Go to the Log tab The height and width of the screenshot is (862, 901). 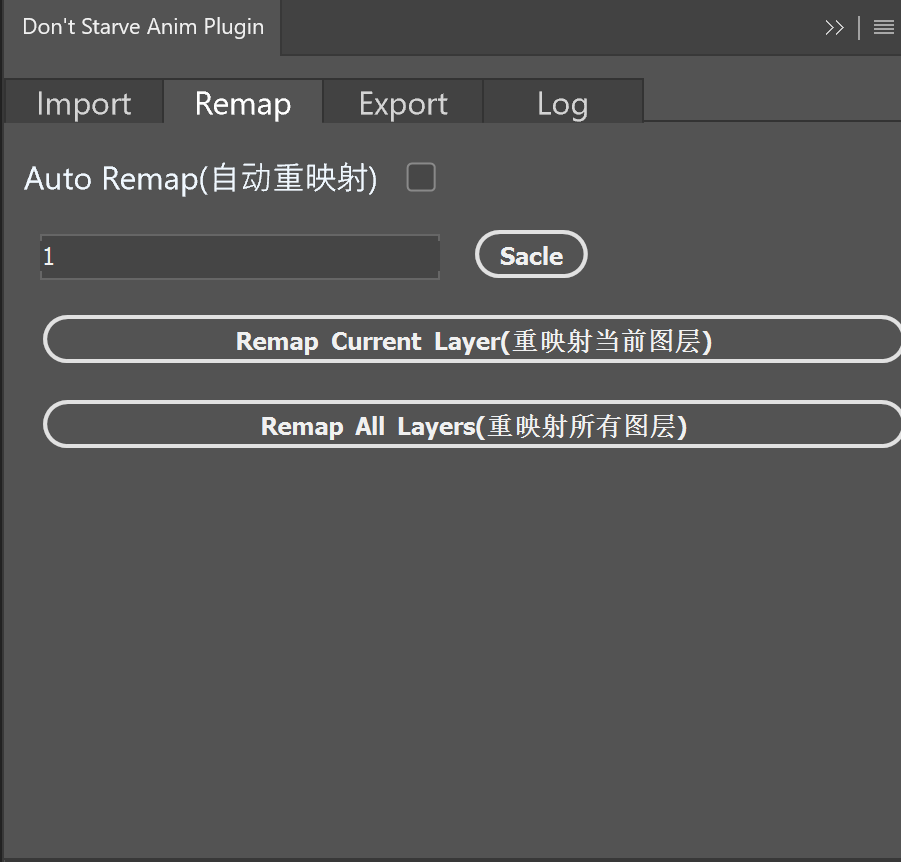[x=562, y=104]
